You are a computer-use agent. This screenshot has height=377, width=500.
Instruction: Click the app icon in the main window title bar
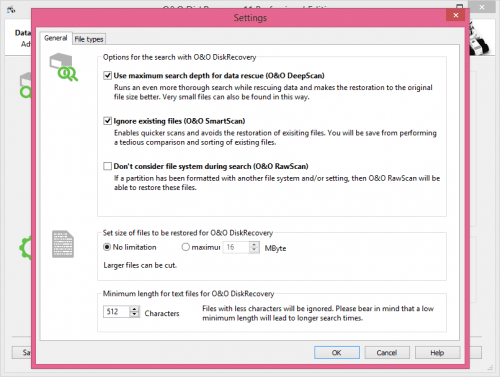click(11, 10)
